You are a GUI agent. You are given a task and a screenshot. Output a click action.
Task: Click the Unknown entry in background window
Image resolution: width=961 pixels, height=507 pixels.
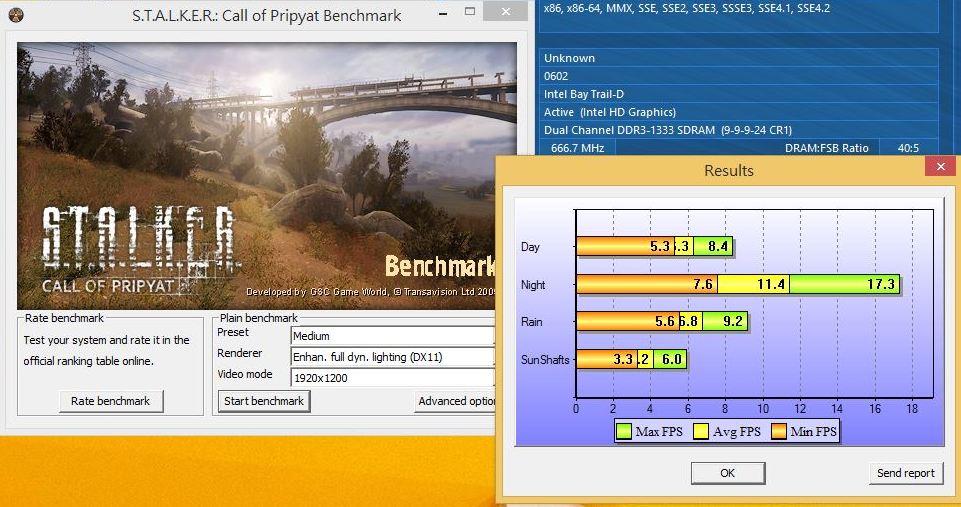(569, 58)
